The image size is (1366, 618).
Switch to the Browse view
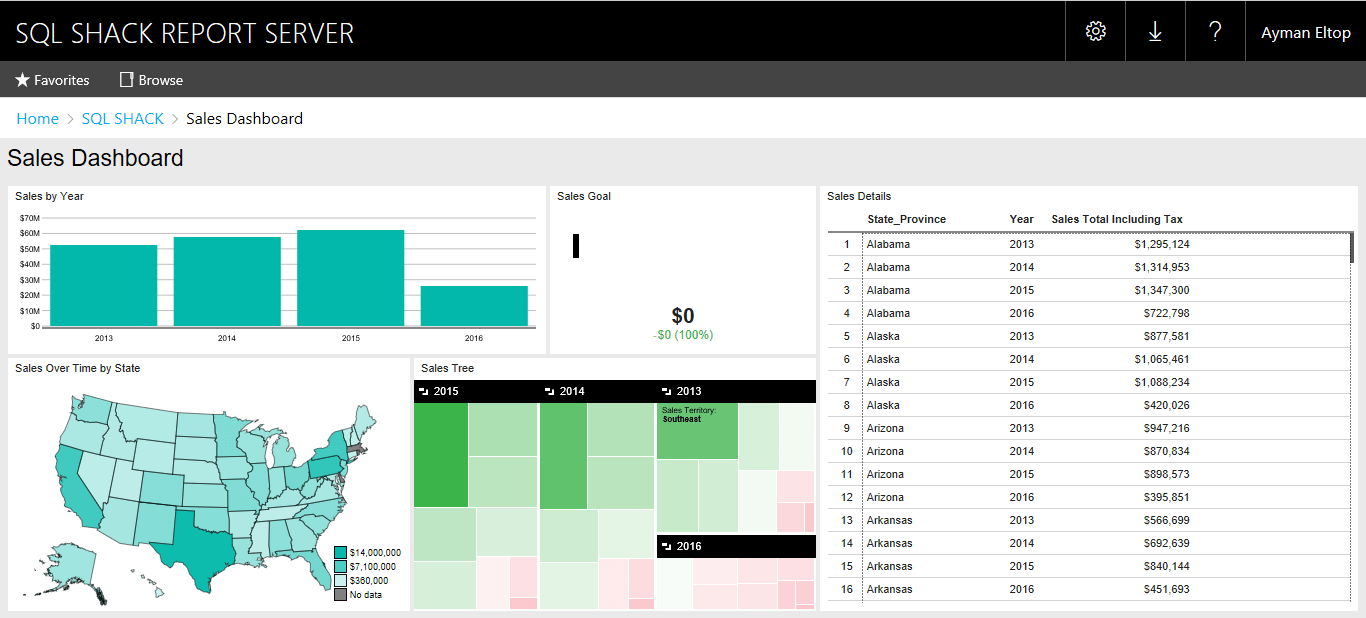tap(158, 79)
